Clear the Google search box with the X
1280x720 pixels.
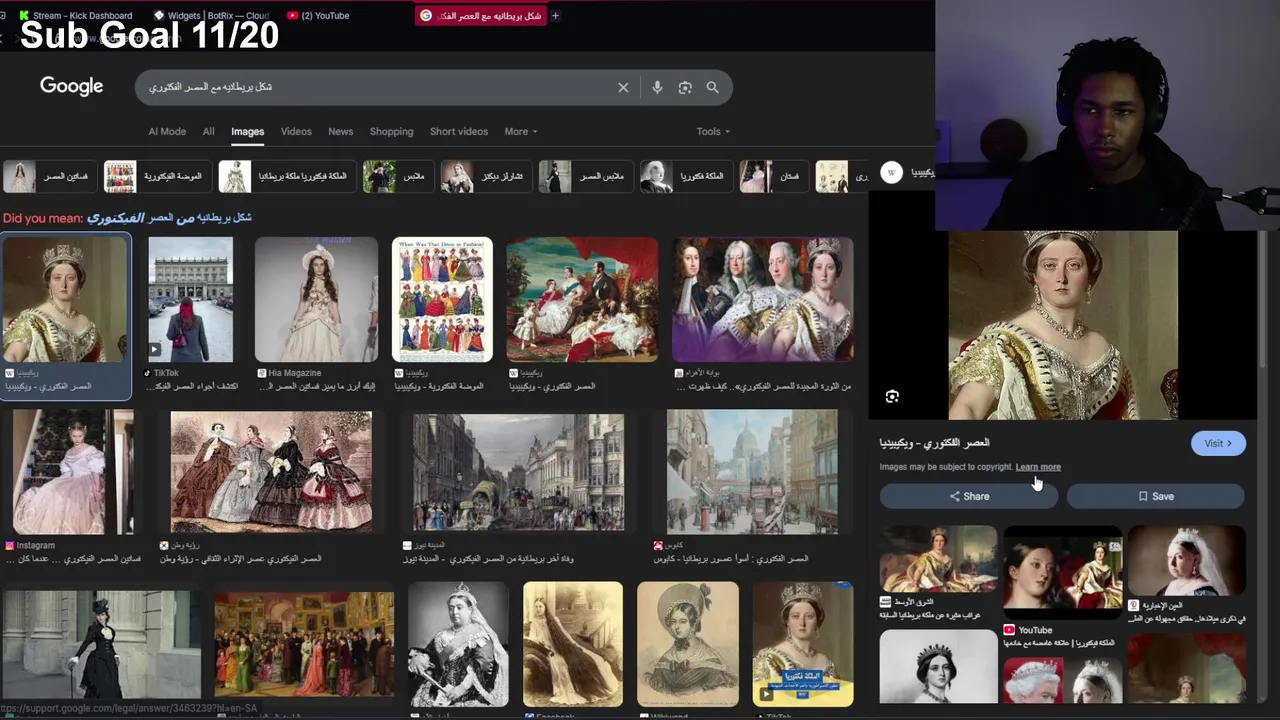(x=623, y=88)
